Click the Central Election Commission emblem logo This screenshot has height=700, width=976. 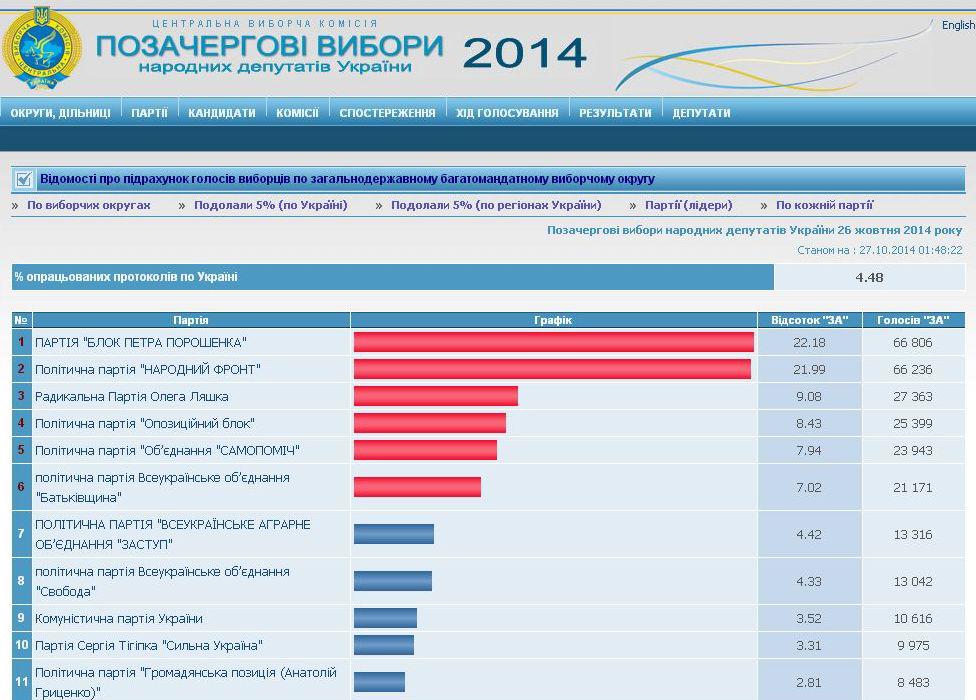click(42, 46)
